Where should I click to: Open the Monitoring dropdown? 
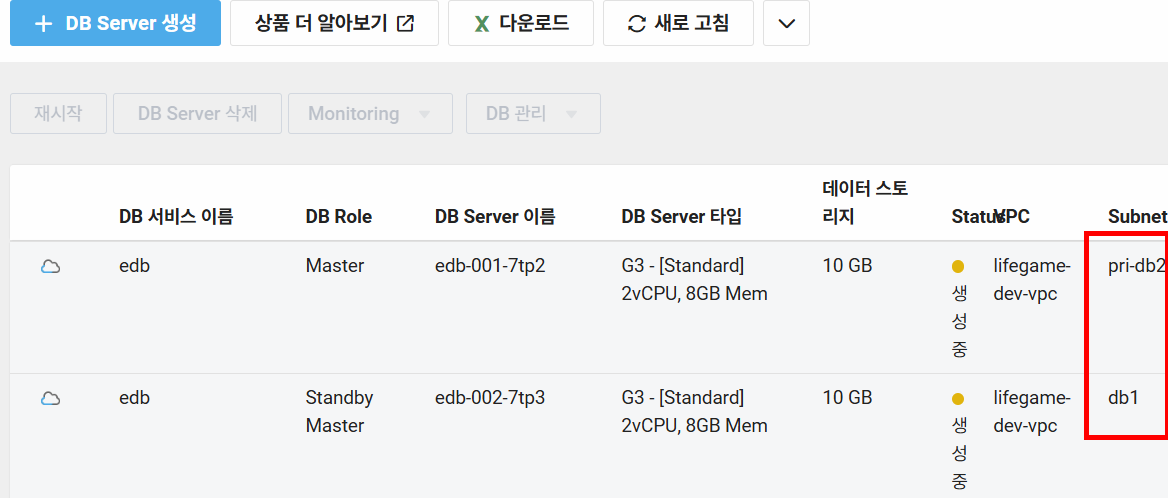370,114
